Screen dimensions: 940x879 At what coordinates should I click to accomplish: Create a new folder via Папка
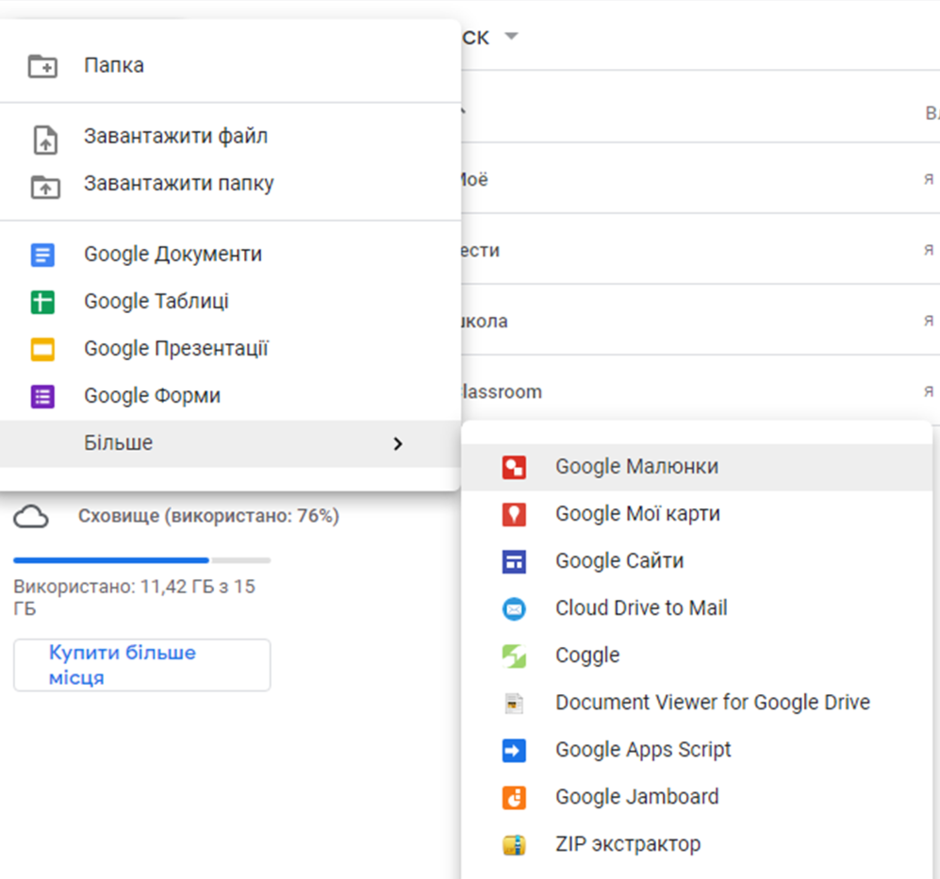click(x=230, y=65)
